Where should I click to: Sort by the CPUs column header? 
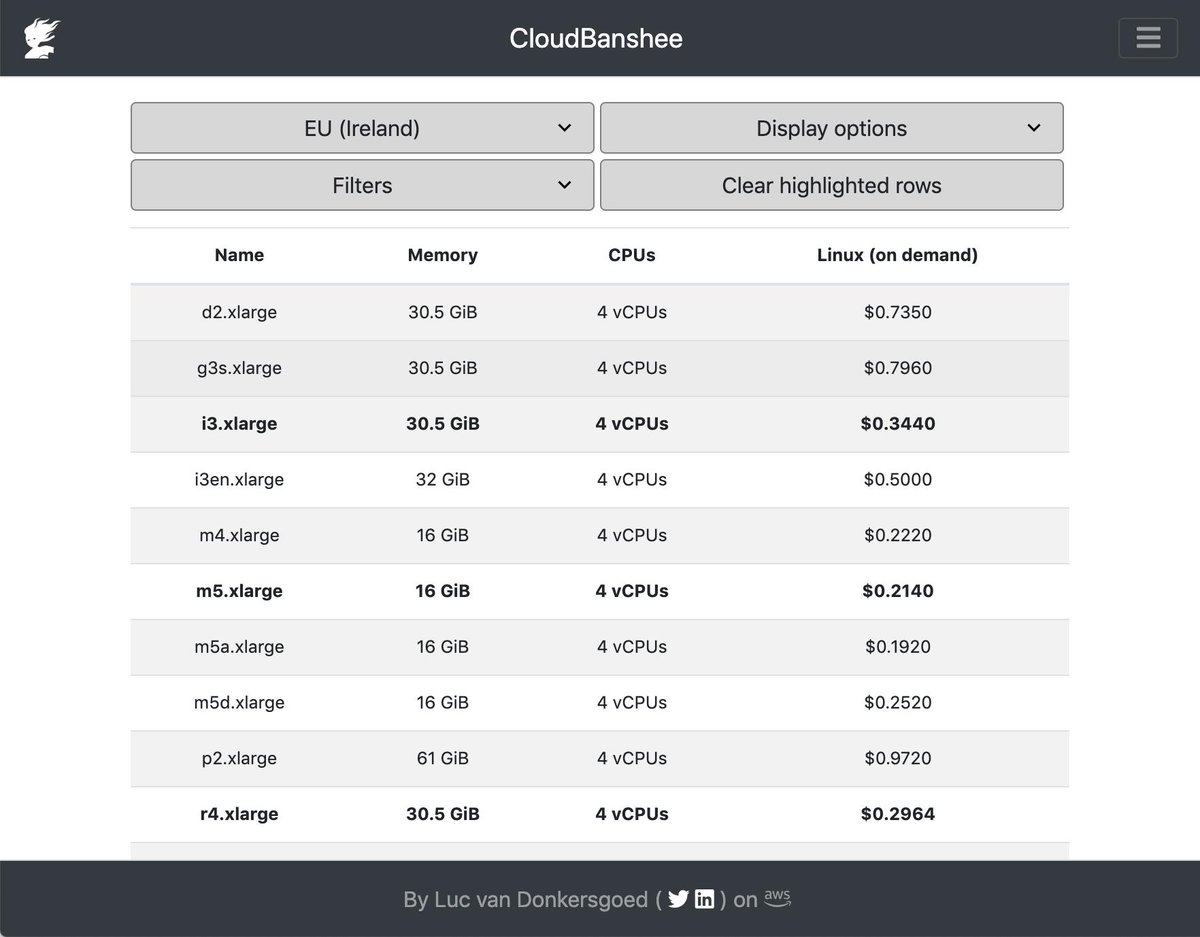632,255
